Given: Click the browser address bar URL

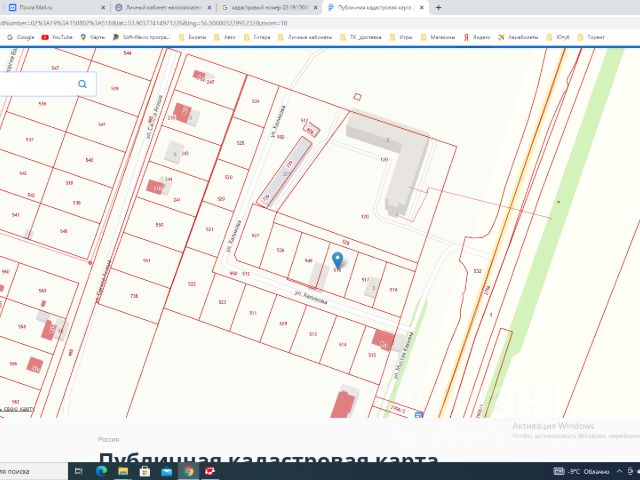Looking at the screenshot, I should (x=144, y=23).
